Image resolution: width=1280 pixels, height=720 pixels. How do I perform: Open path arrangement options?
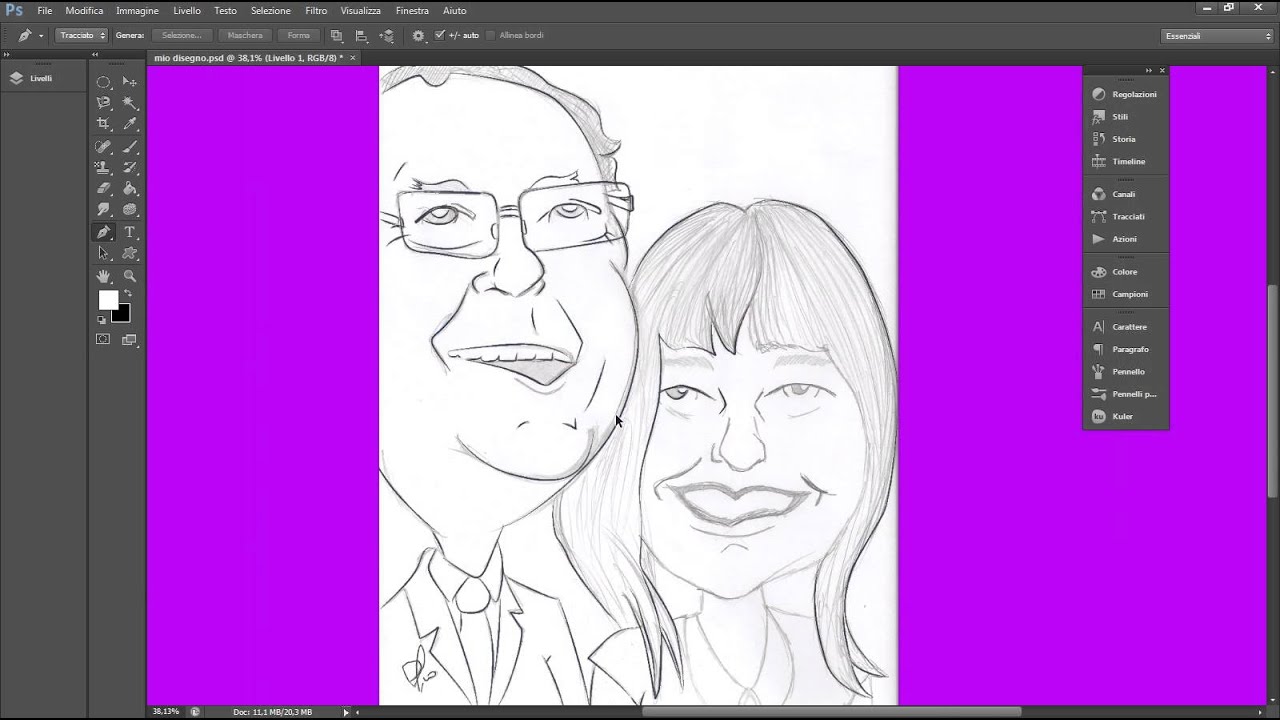tap(387, 35)
